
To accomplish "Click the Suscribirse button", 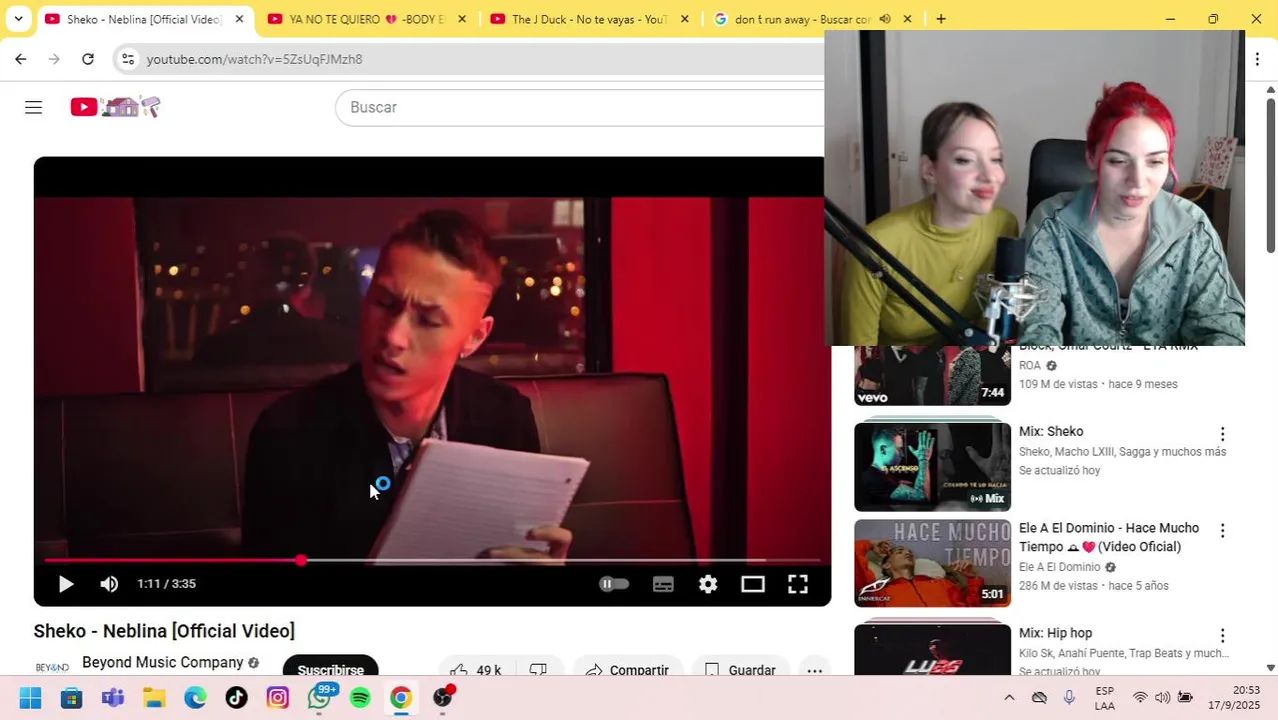I will (330, 668).
